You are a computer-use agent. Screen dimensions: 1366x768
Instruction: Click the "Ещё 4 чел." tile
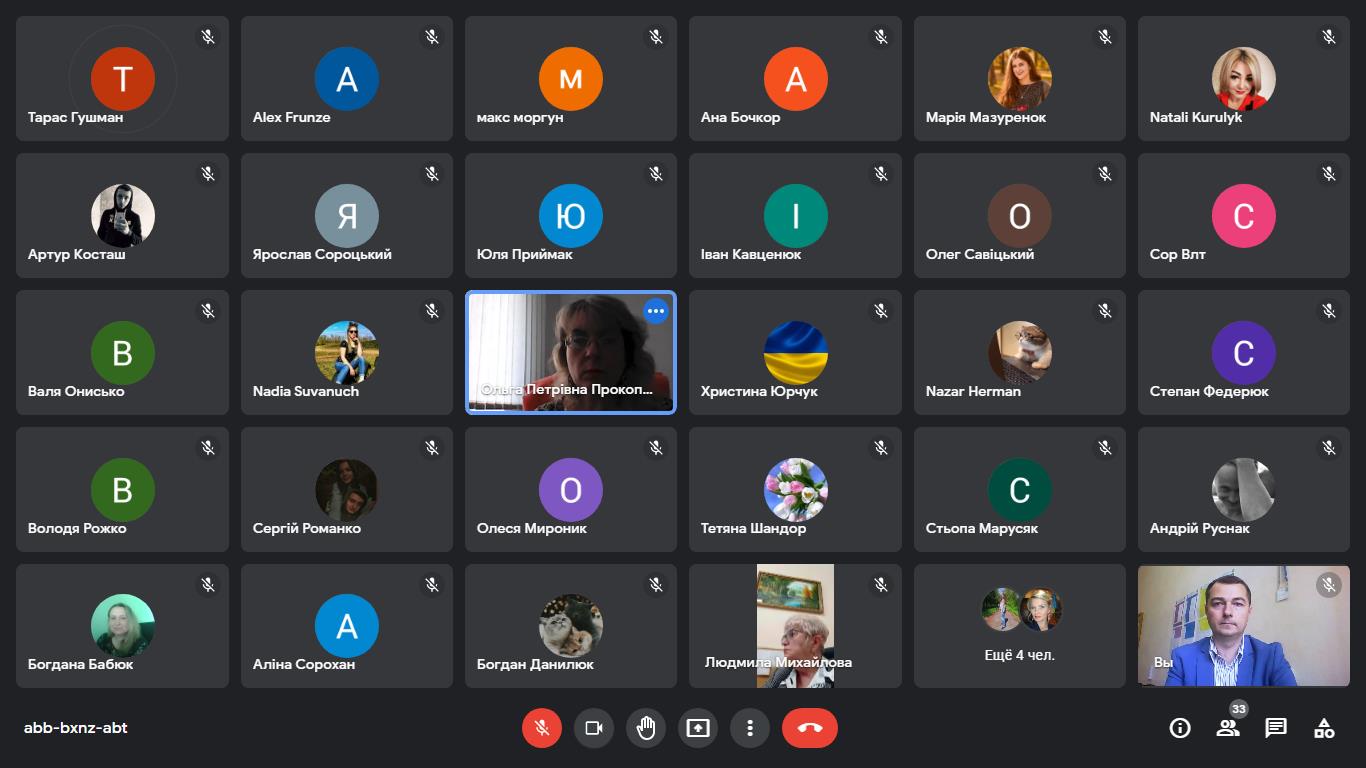(1019, 626)
